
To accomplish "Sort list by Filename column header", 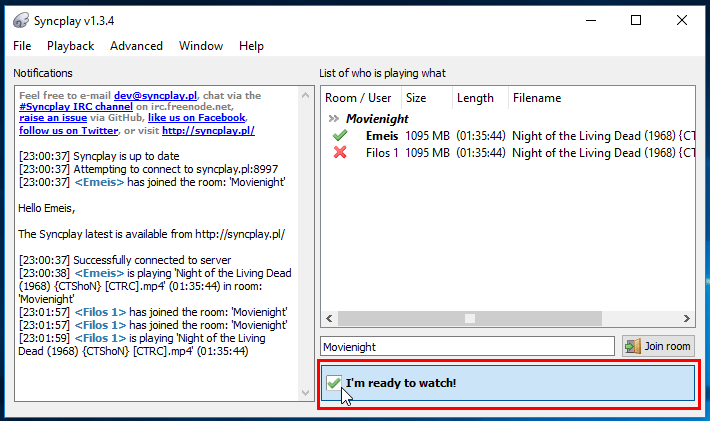I will pyautogui.click(x=537, y=98).
